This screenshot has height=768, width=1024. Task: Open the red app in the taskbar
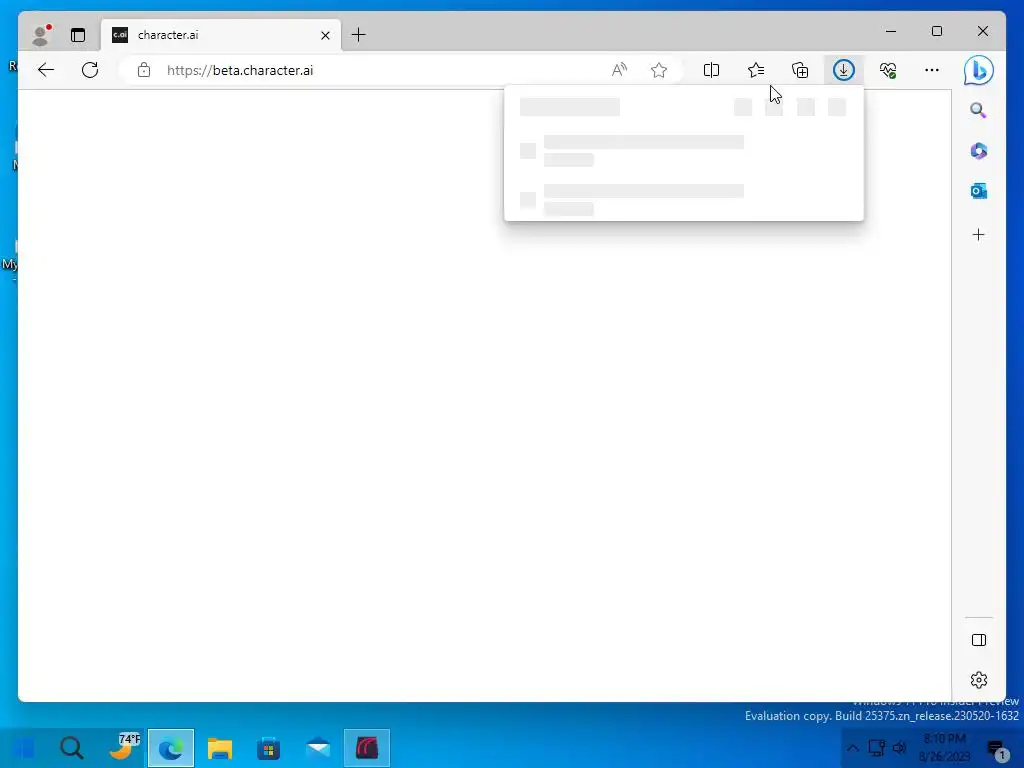coord(367,748)
